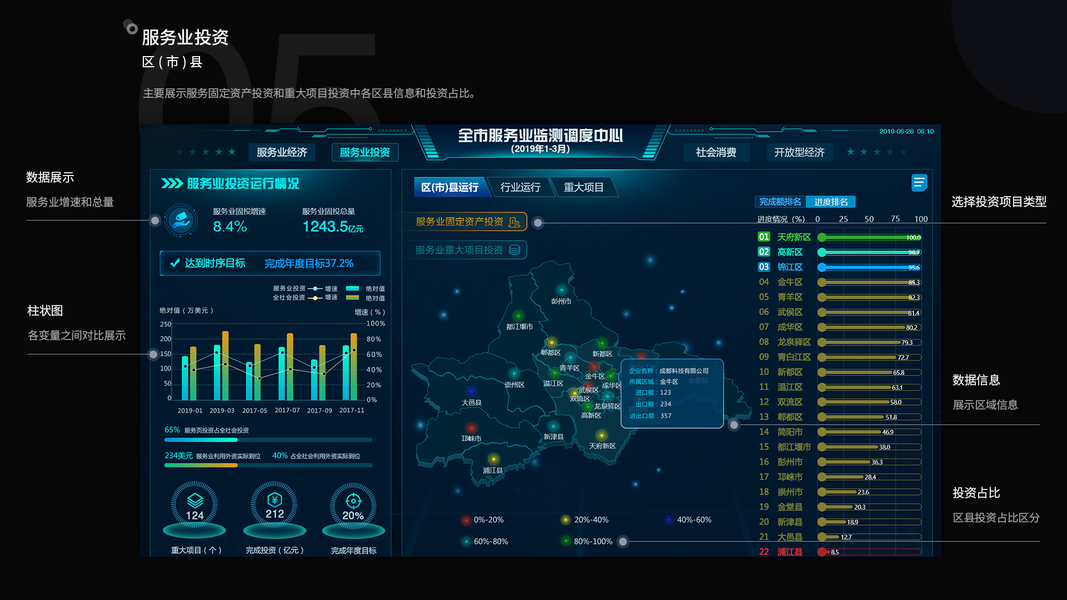This screenshot has height=600, width=1067.
Task: Click the teal 崇州 map marker
Action: (514, 373)
